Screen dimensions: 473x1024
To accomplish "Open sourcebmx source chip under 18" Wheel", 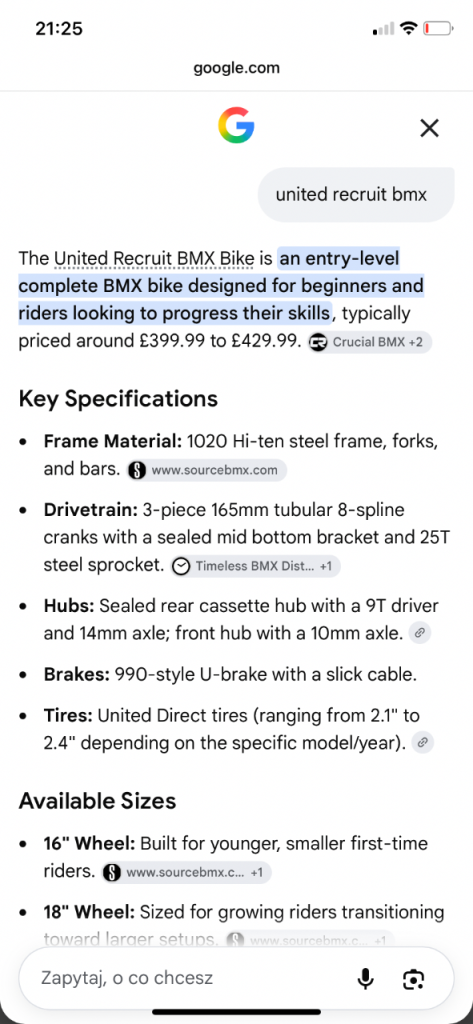I will click(x=310, y=940).
